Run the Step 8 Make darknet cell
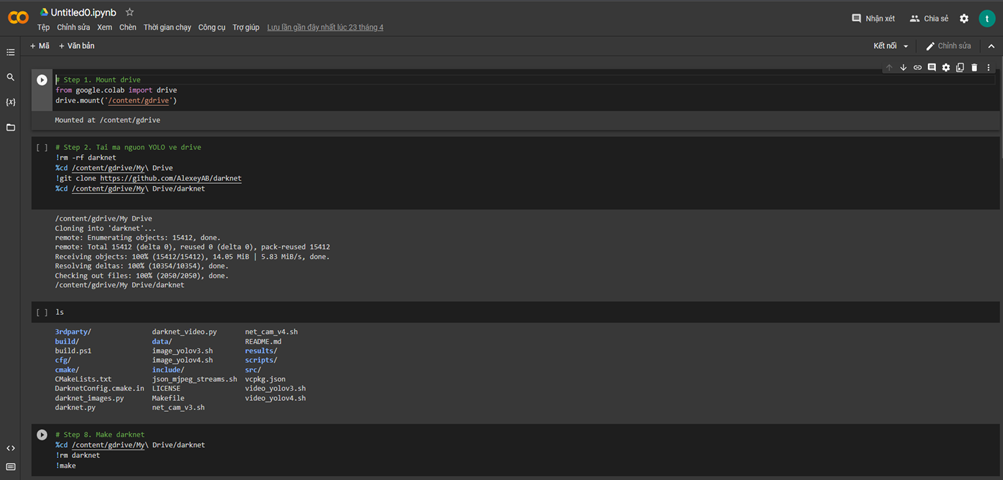Viewport: 1003px width, 480px height. click(42, 435)
